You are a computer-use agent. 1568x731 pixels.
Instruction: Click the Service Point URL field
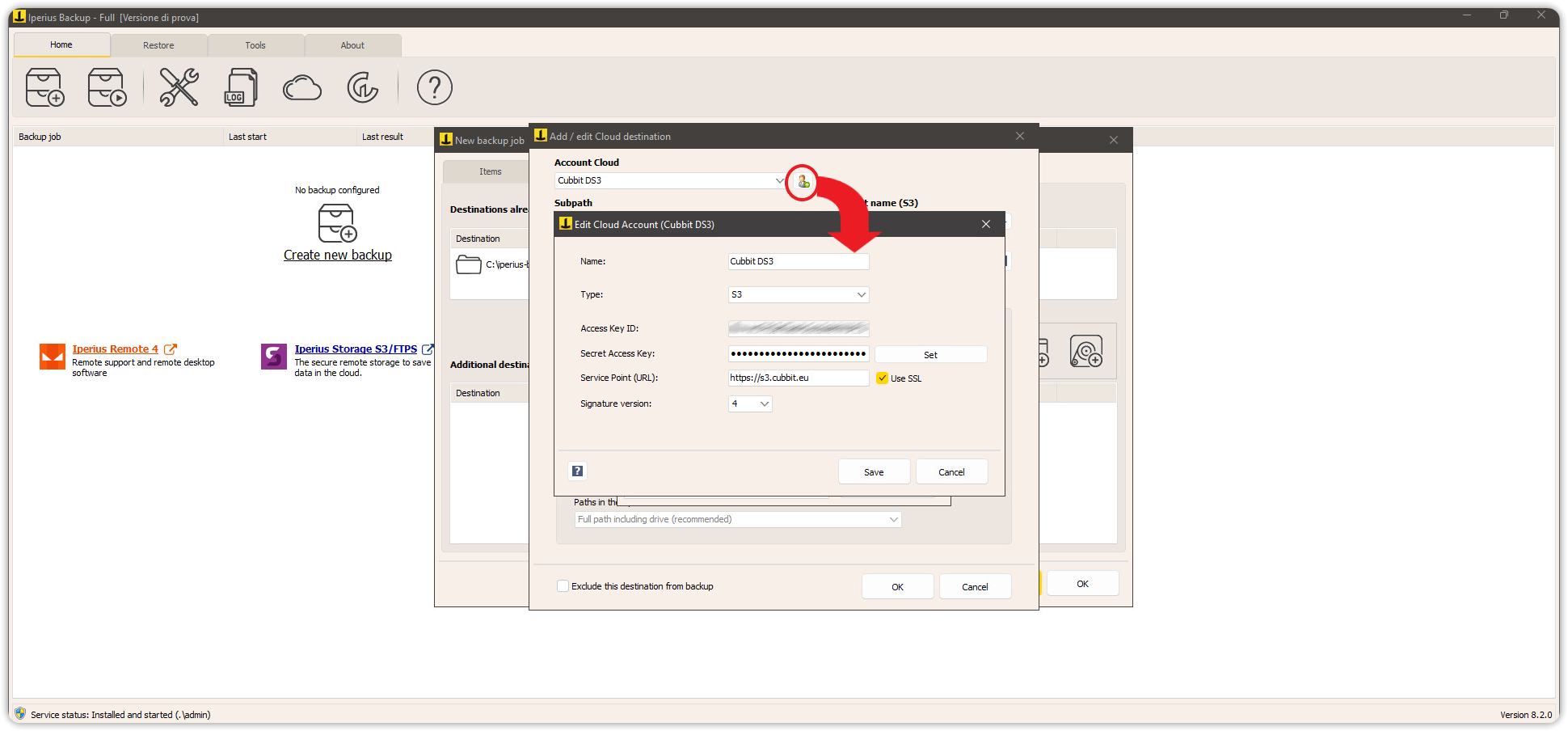coord(799,378)
